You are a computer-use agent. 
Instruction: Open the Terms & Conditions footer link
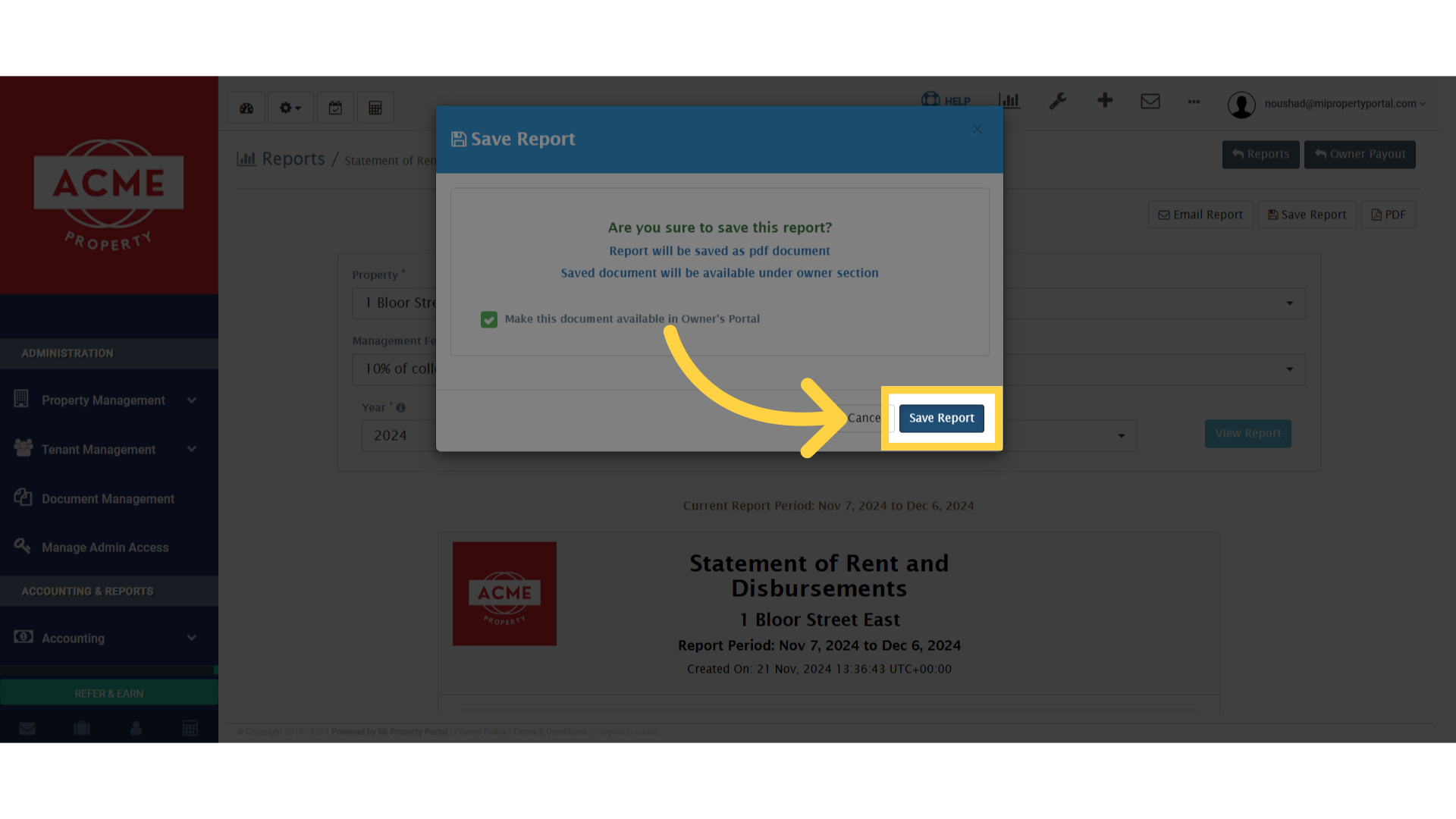pyautogui.click(x=550, y=732)
